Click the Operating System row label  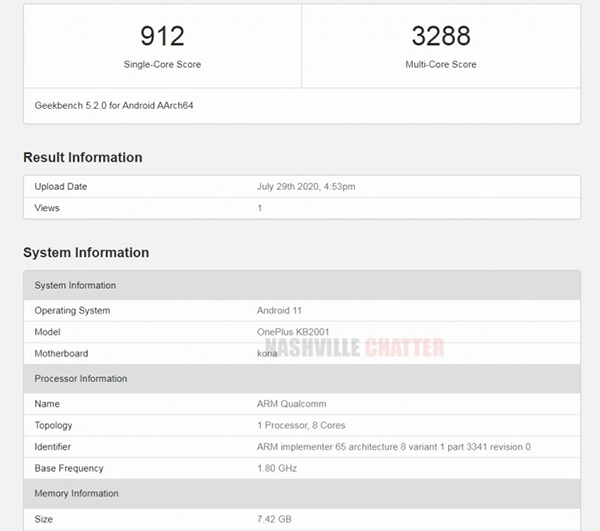(x=72, y=311)
